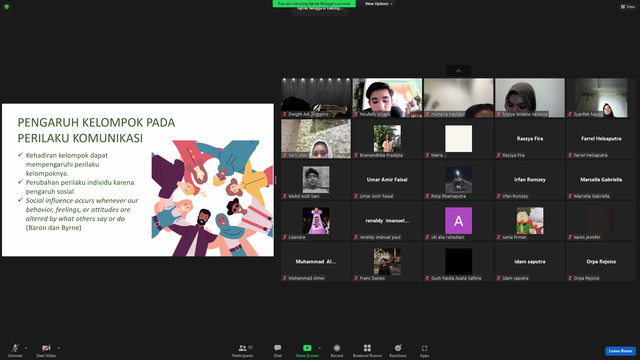Click slide citation '(Baron dan Byrne)'
The height and width of the screenshot is (360, 640).
53,228
